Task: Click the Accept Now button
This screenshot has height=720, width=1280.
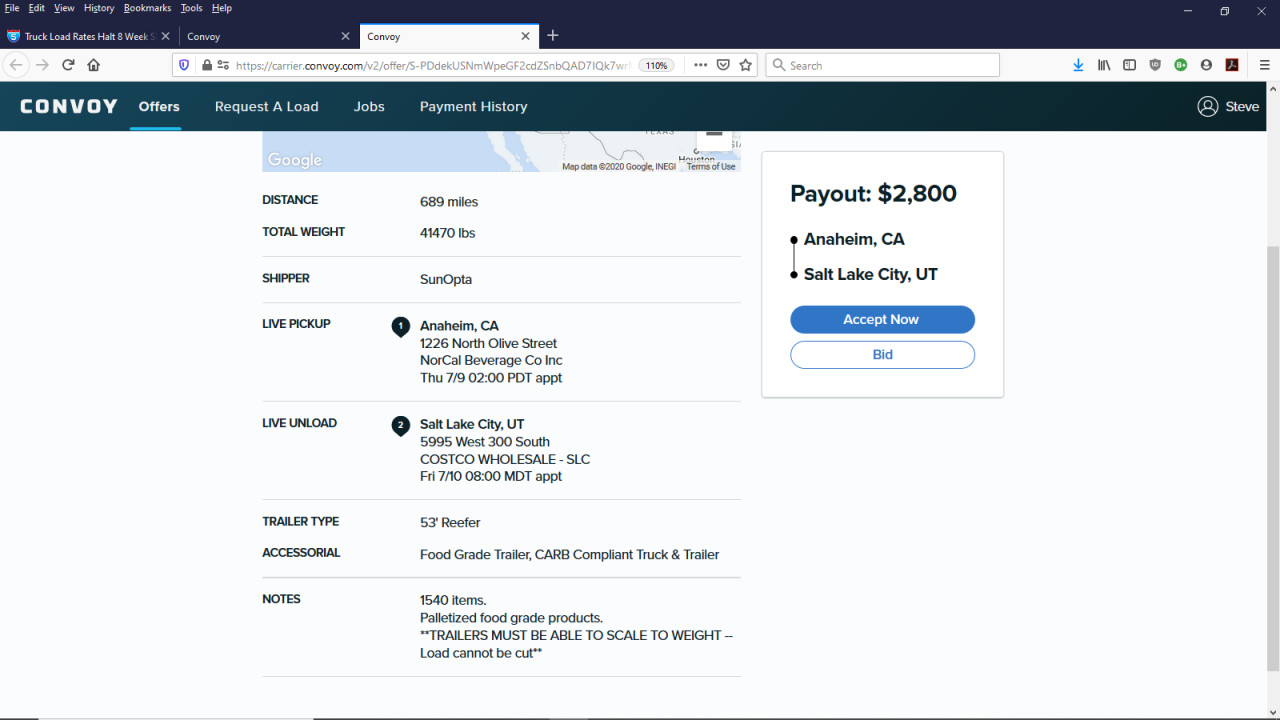Action: pos(882,319)
